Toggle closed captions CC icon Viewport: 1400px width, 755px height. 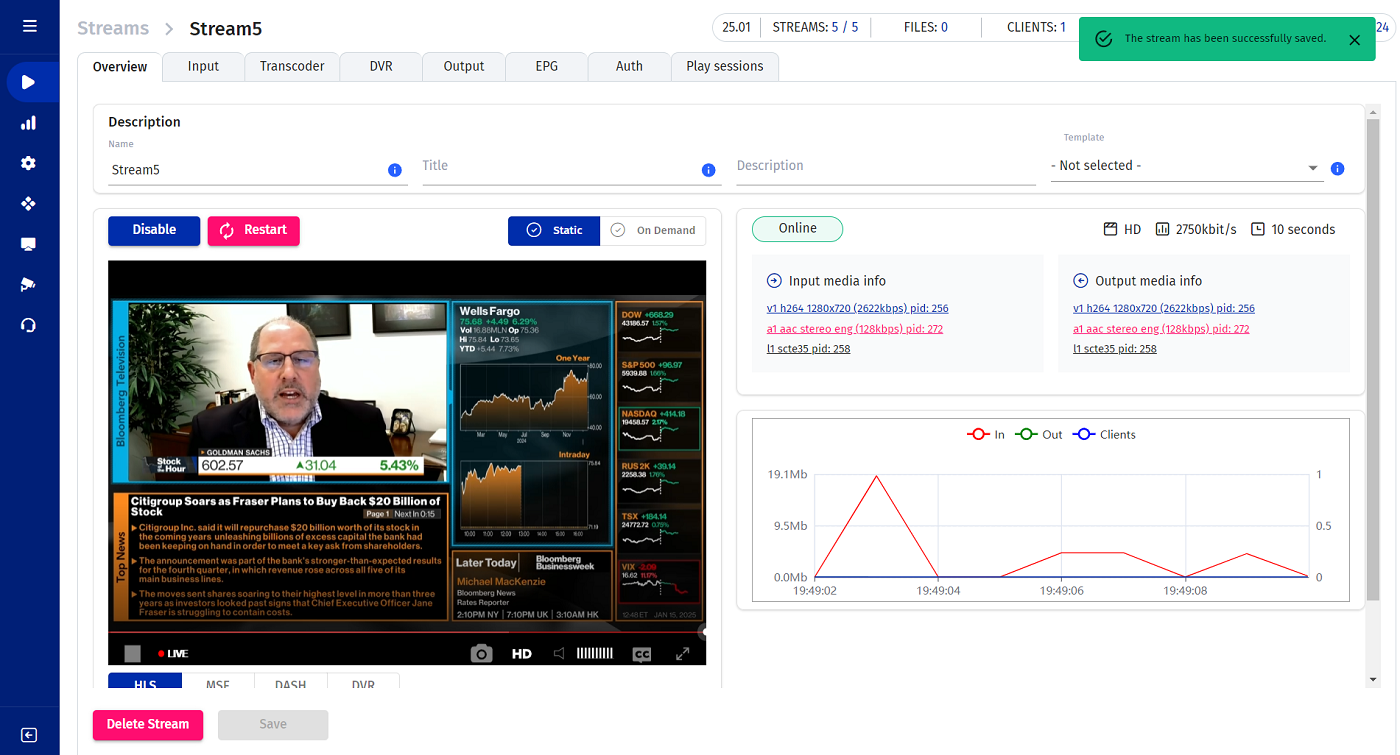[642, 654]
